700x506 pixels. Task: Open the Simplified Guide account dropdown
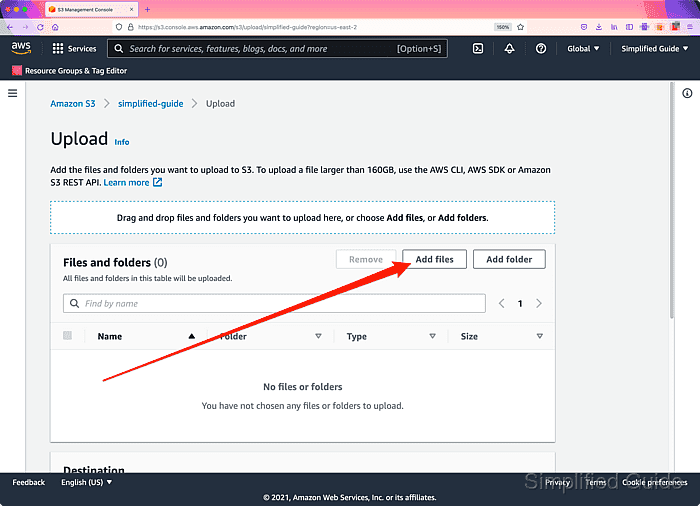point(654,49)
